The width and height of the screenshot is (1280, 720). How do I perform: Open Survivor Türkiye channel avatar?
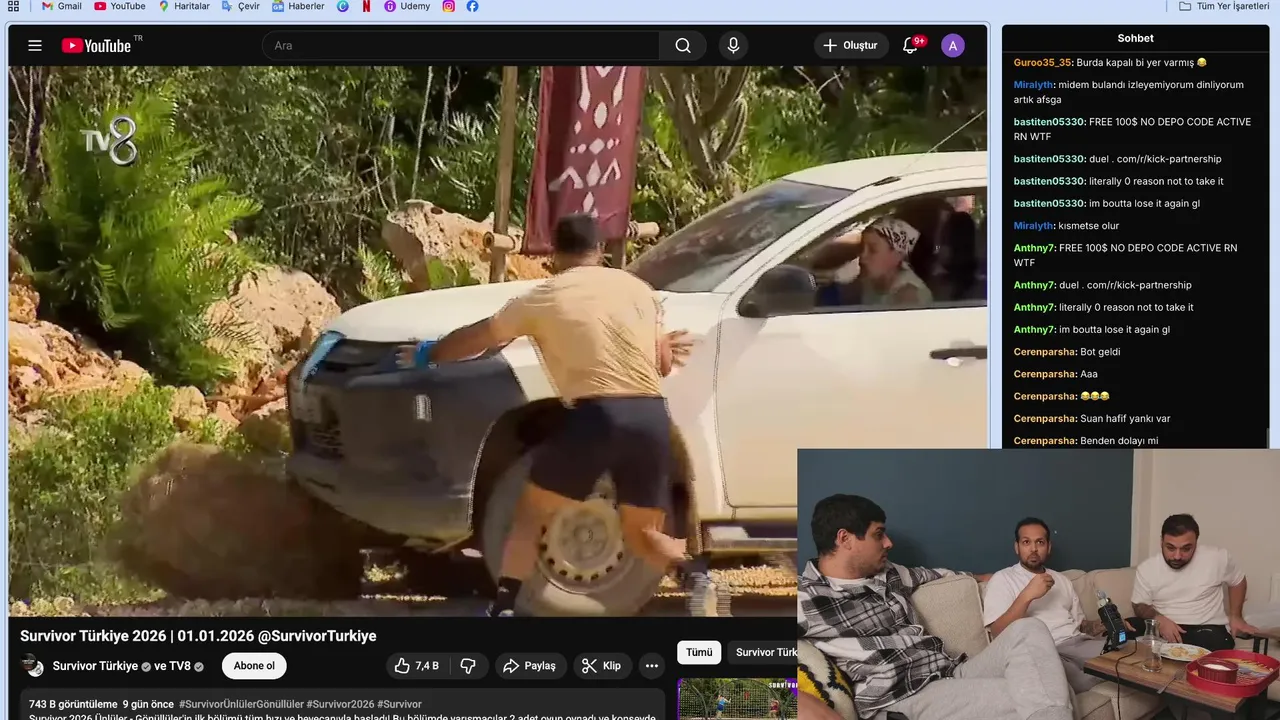point(33,666)
